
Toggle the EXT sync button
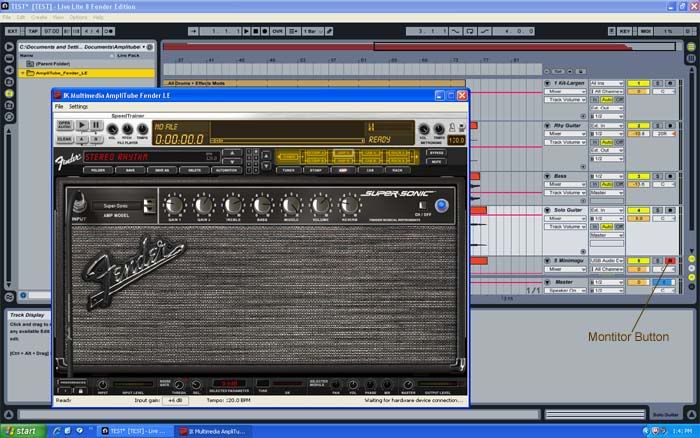pos(12,31)
